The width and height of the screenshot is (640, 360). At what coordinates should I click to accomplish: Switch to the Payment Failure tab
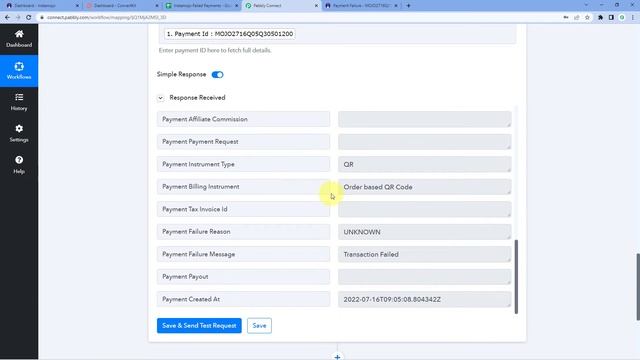coord(360,6)
